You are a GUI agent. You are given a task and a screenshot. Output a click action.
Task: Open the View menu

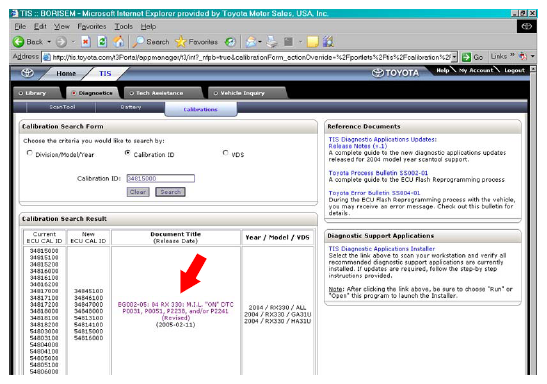[x=62, y=27]
